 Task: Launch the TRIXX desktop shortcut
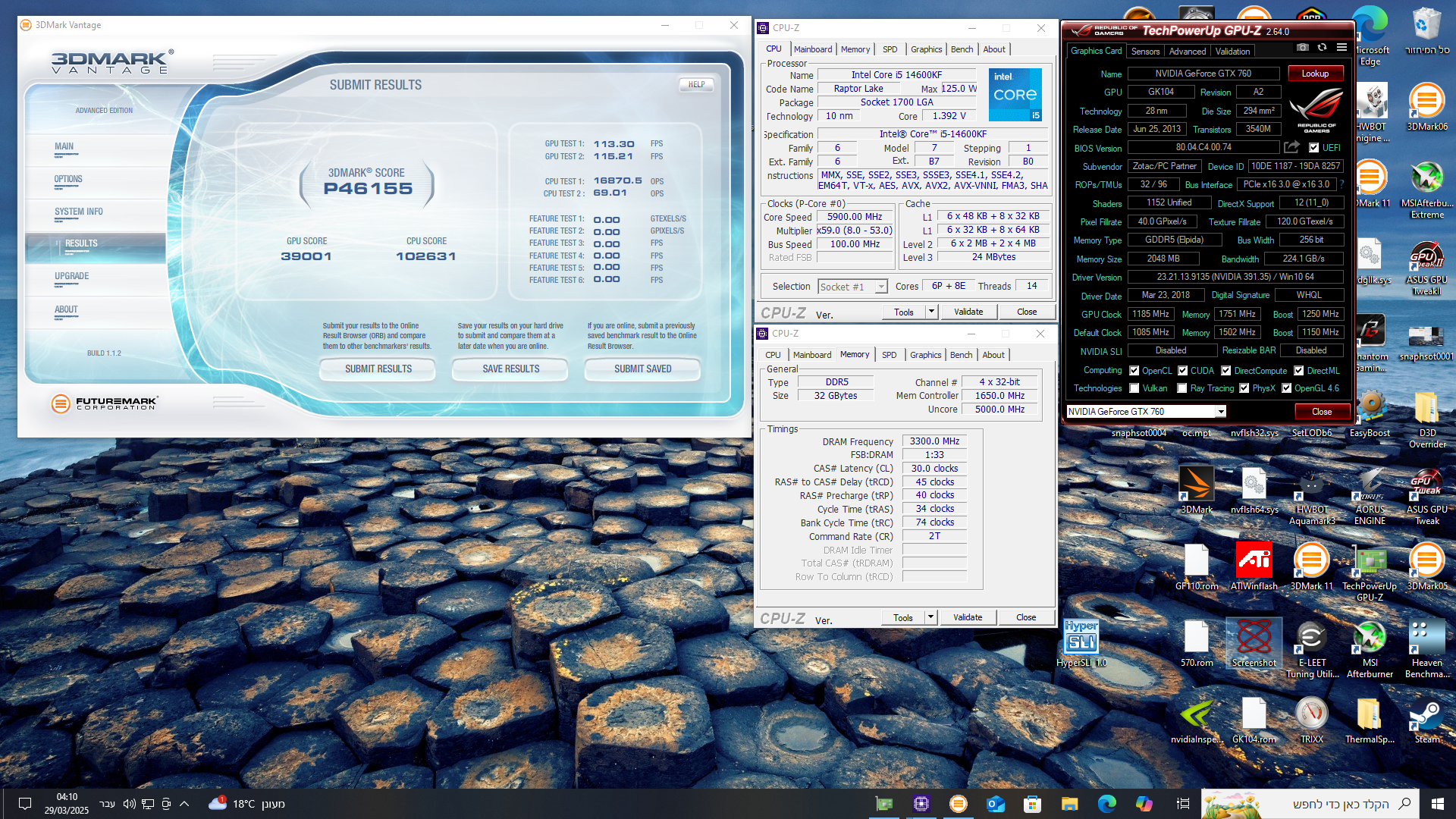1312,720
